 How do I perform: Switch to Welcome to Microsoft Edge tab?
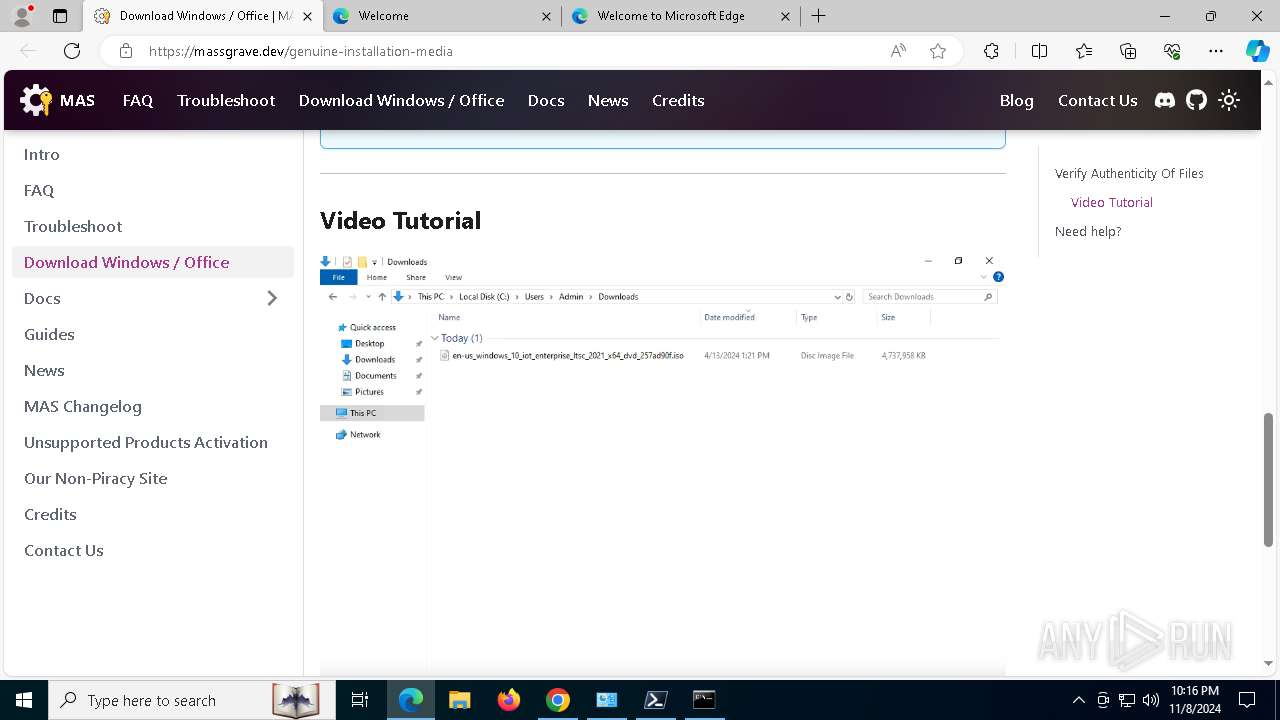[681, 16]
